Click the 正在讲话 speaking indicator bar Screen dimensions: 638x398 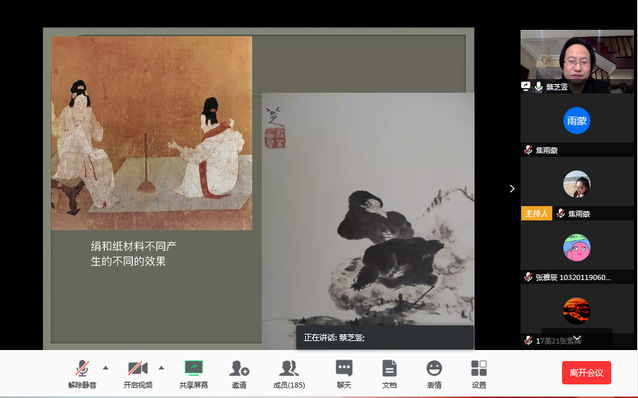(x=385, y=337)
